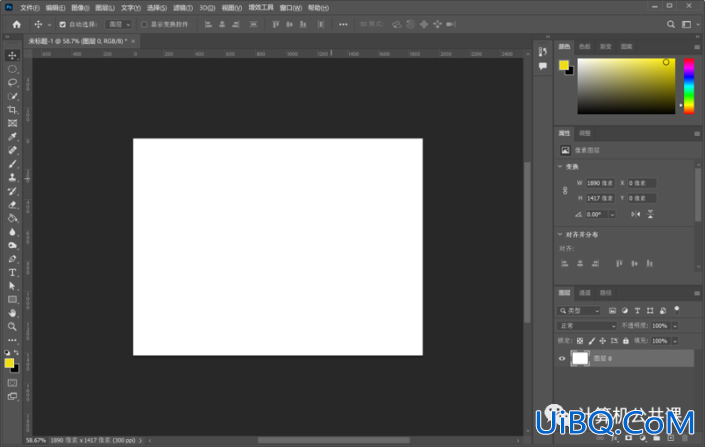Switch to the 通道 tab

[585, 293]
